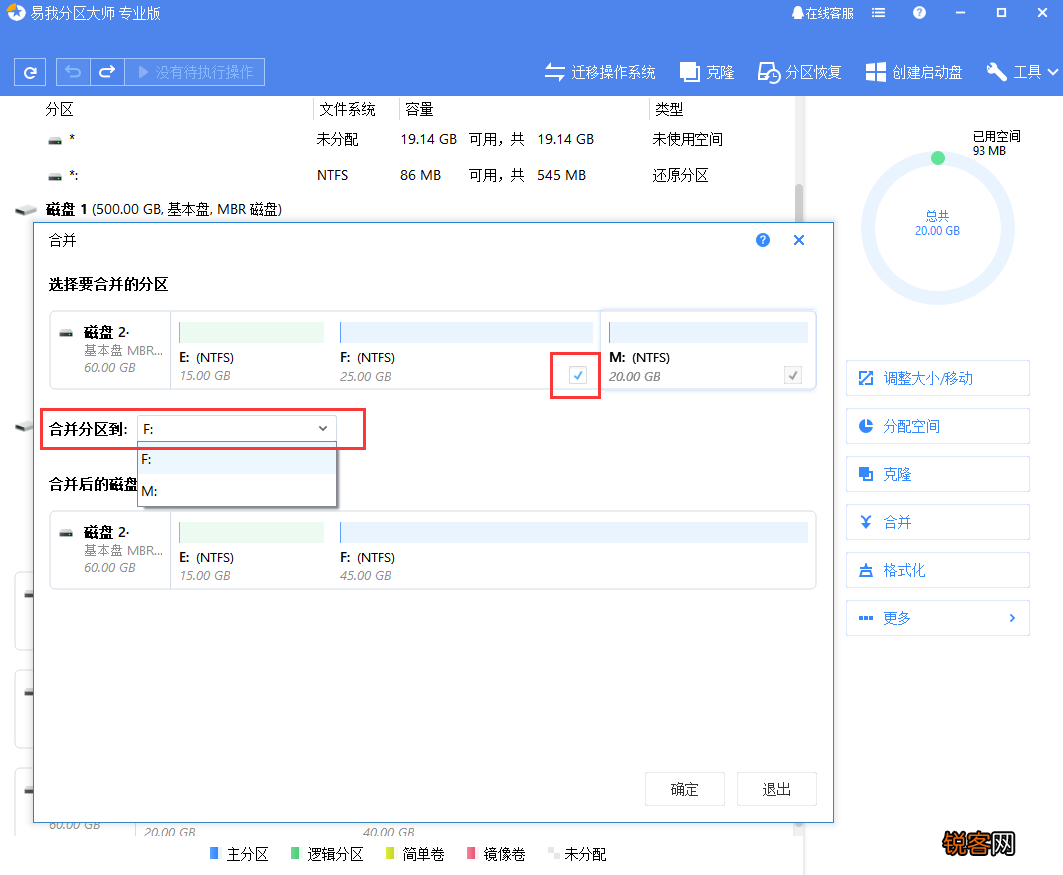
Task: Click the undo arrow icon
Action: click(x=73, y=72)
